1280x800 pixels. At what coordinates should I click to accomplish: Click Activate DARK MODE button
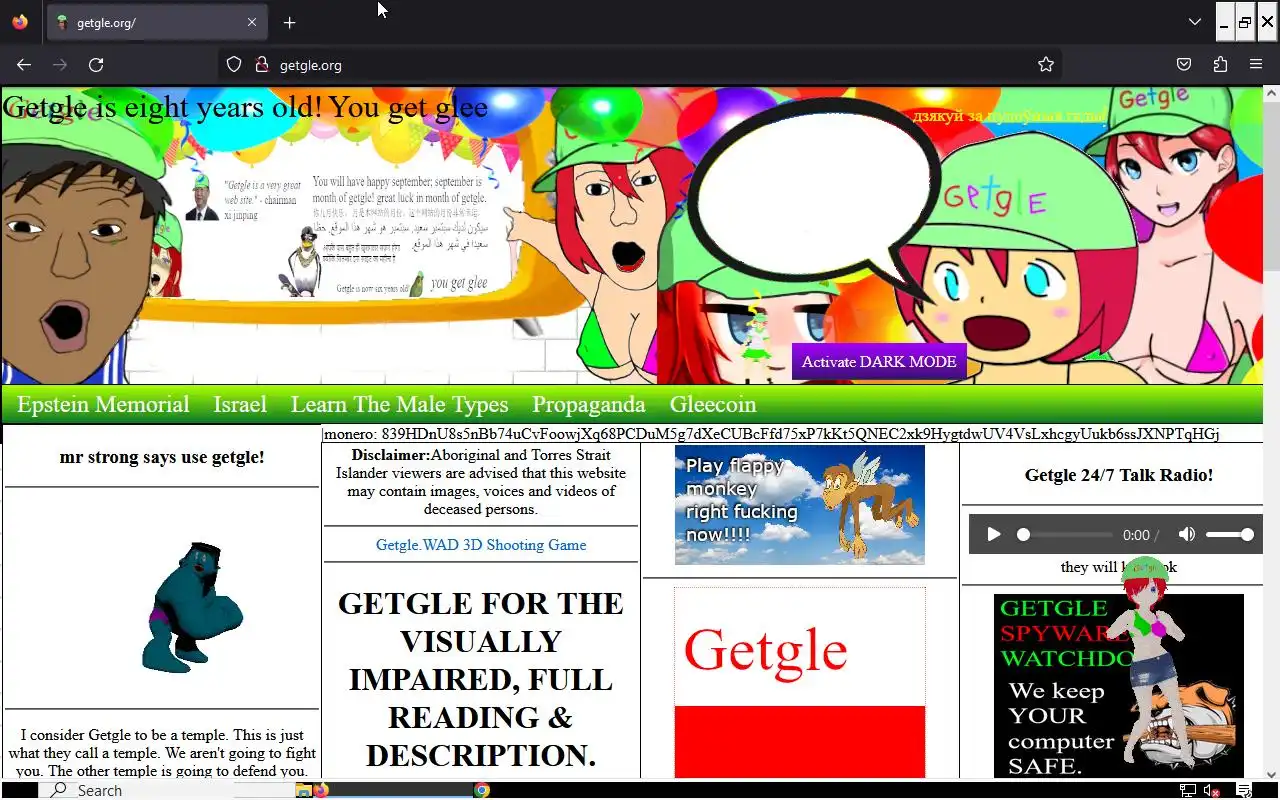point(879,362)
